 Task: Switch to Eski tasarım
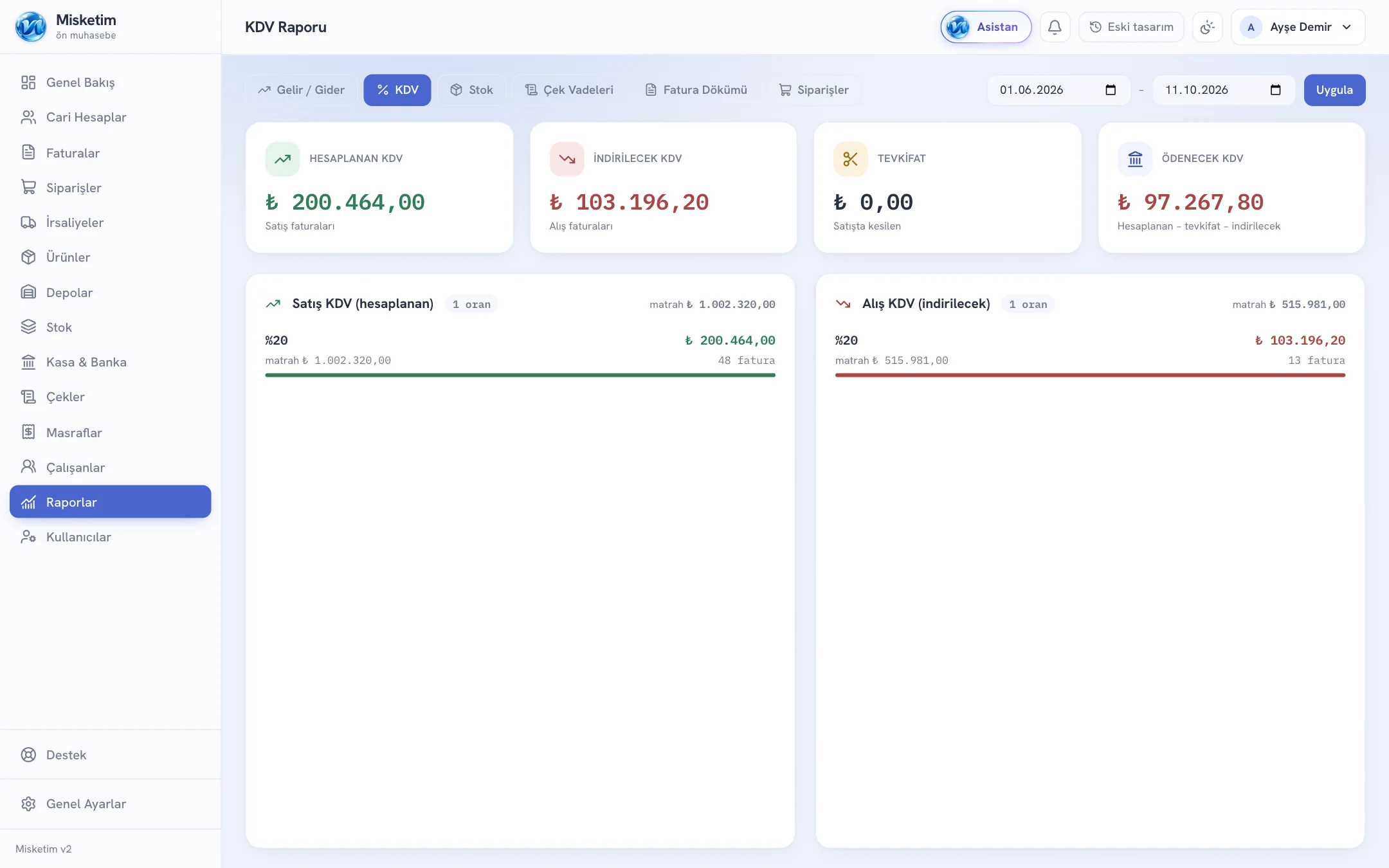pos(1131,27)
